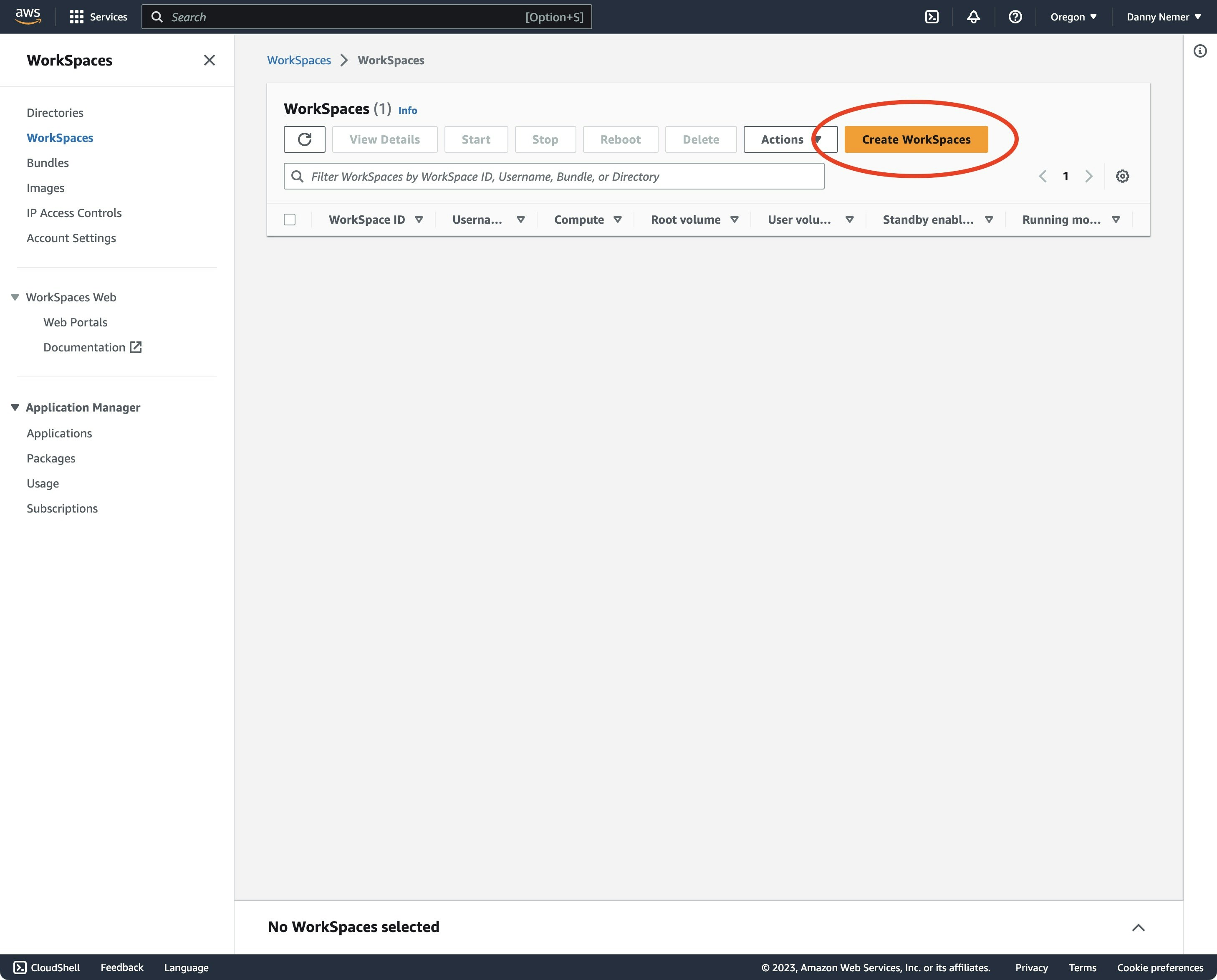1217x980 pixels.
Task: Open Usage in Application Manager
Action: 43,483
